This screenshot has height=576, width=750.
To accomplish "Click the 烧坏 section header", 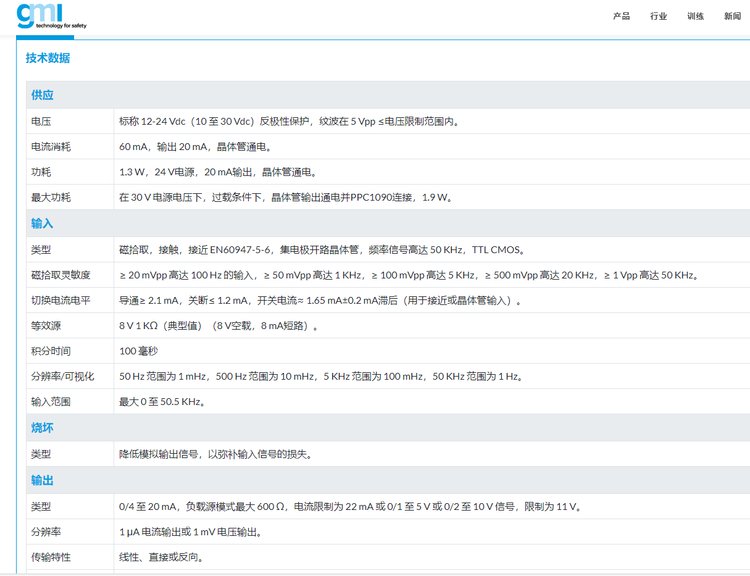I will (42, 428).
